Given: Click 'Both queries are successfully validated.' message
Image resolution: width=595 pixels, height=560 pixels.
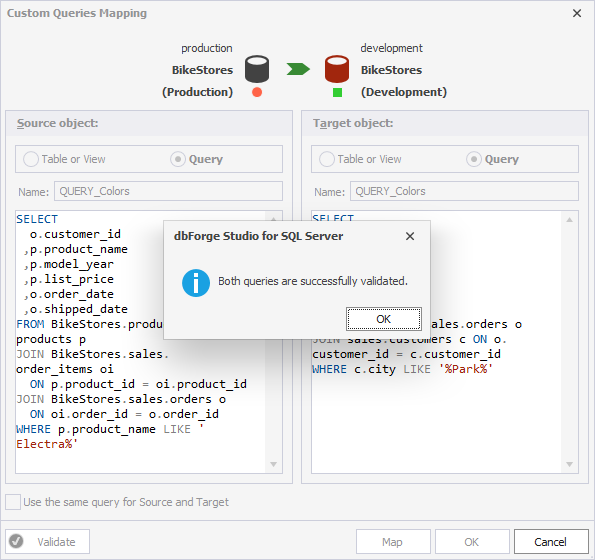Looking at the screenshot, I should (x=313, y=281).
